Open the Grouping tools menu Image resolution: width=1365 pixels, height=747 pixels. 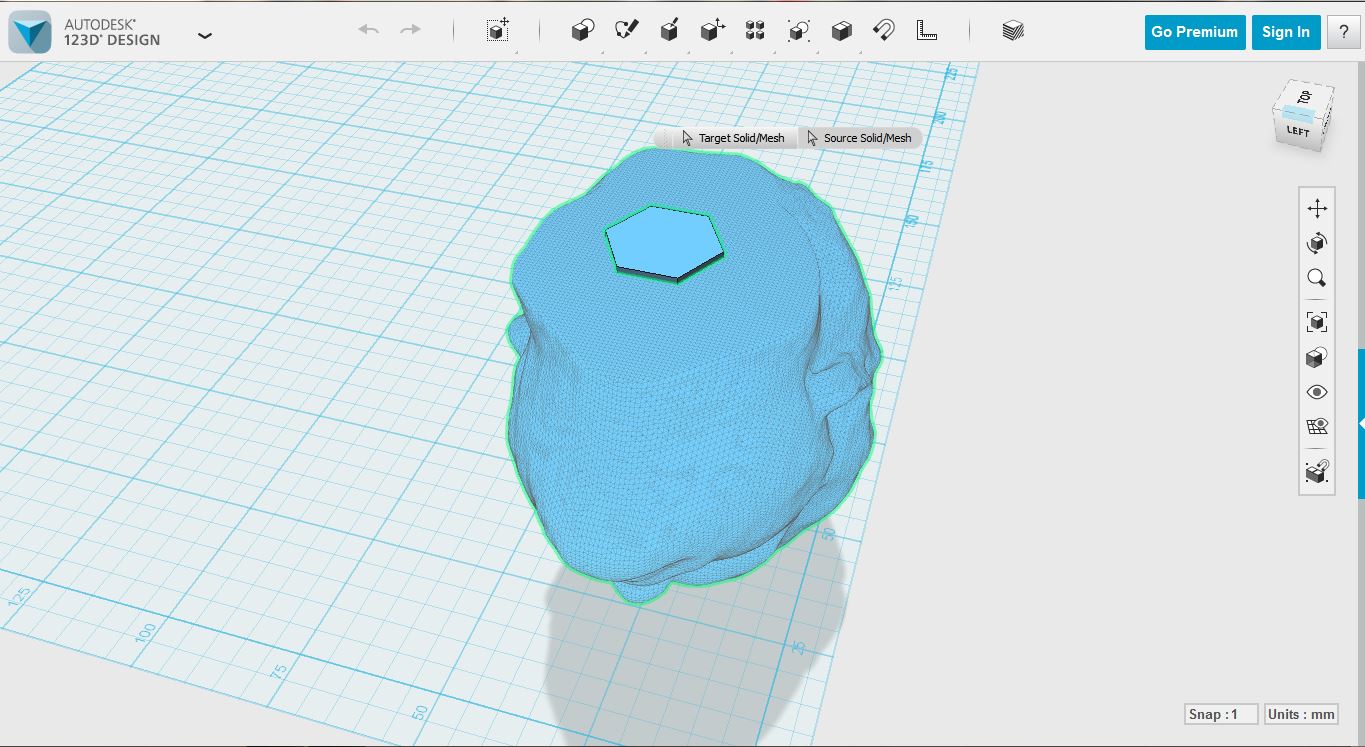pos(798,30)
